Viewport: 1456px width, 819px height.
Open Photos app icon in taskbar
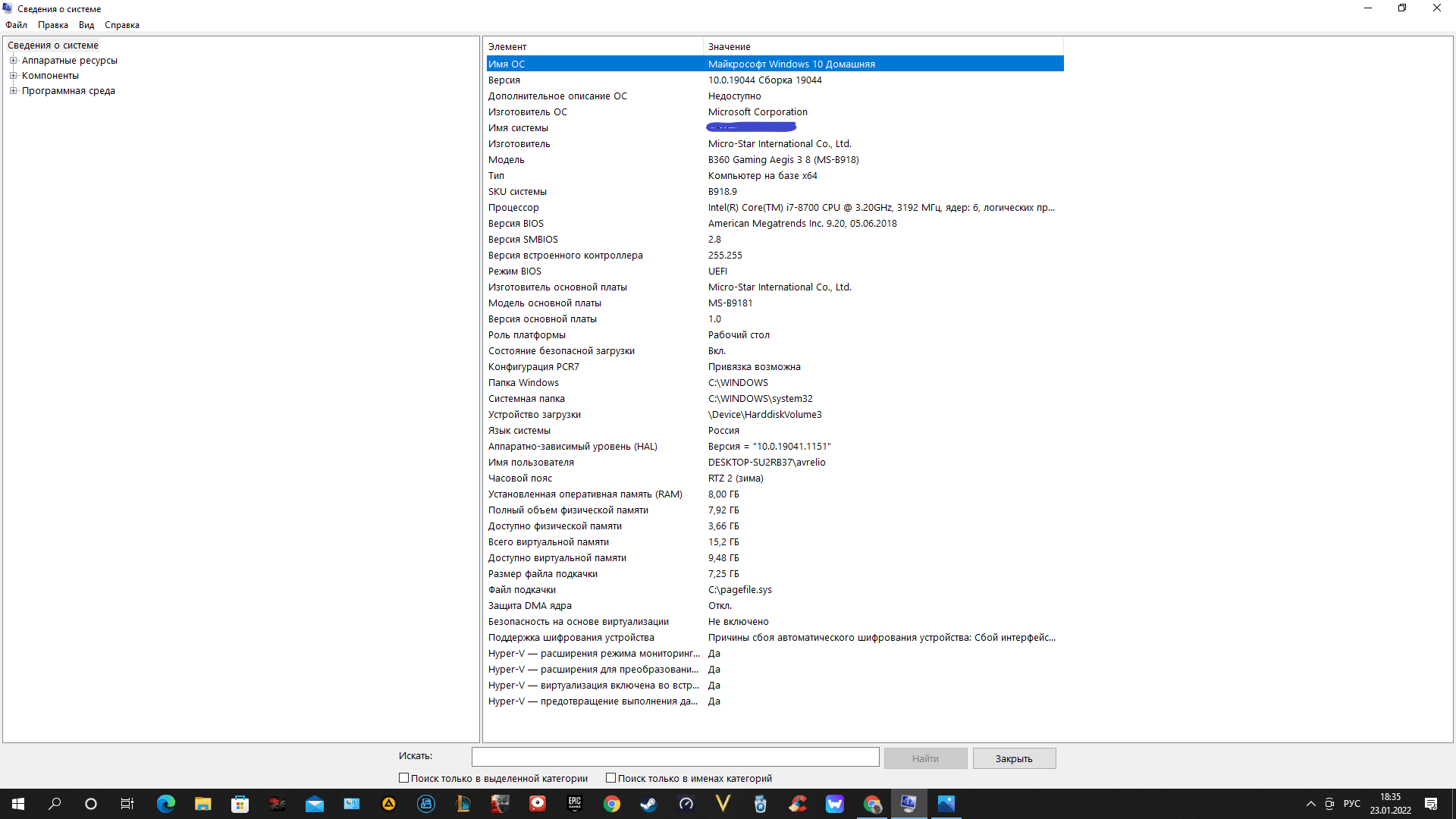pyautogui.click(x=946, y=804)
